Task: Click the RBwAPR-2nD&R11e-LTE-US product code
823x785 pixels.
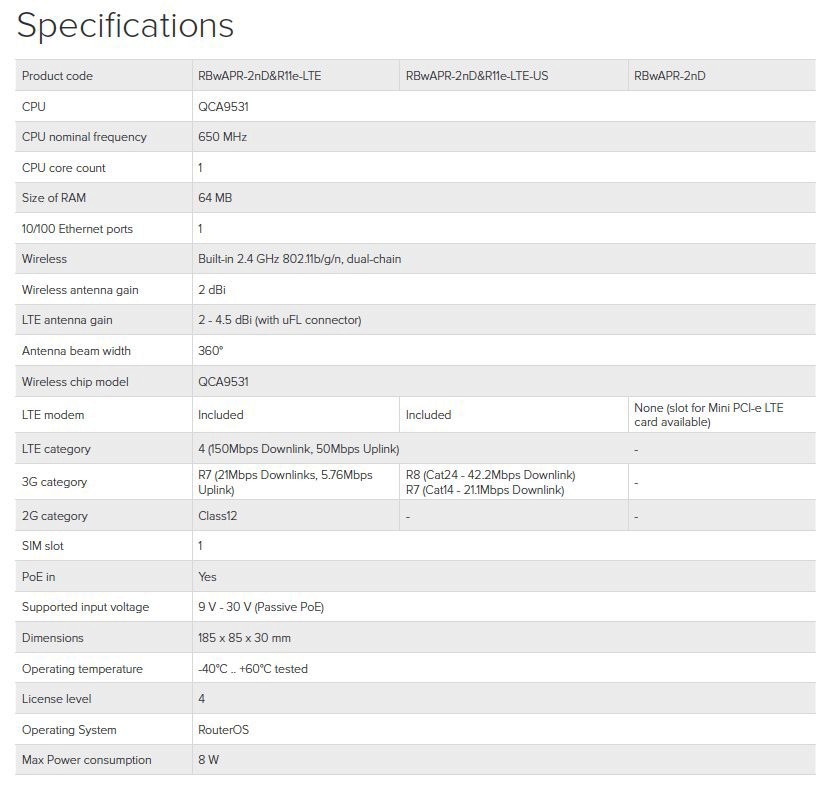Action: click(x=475, y=76)
